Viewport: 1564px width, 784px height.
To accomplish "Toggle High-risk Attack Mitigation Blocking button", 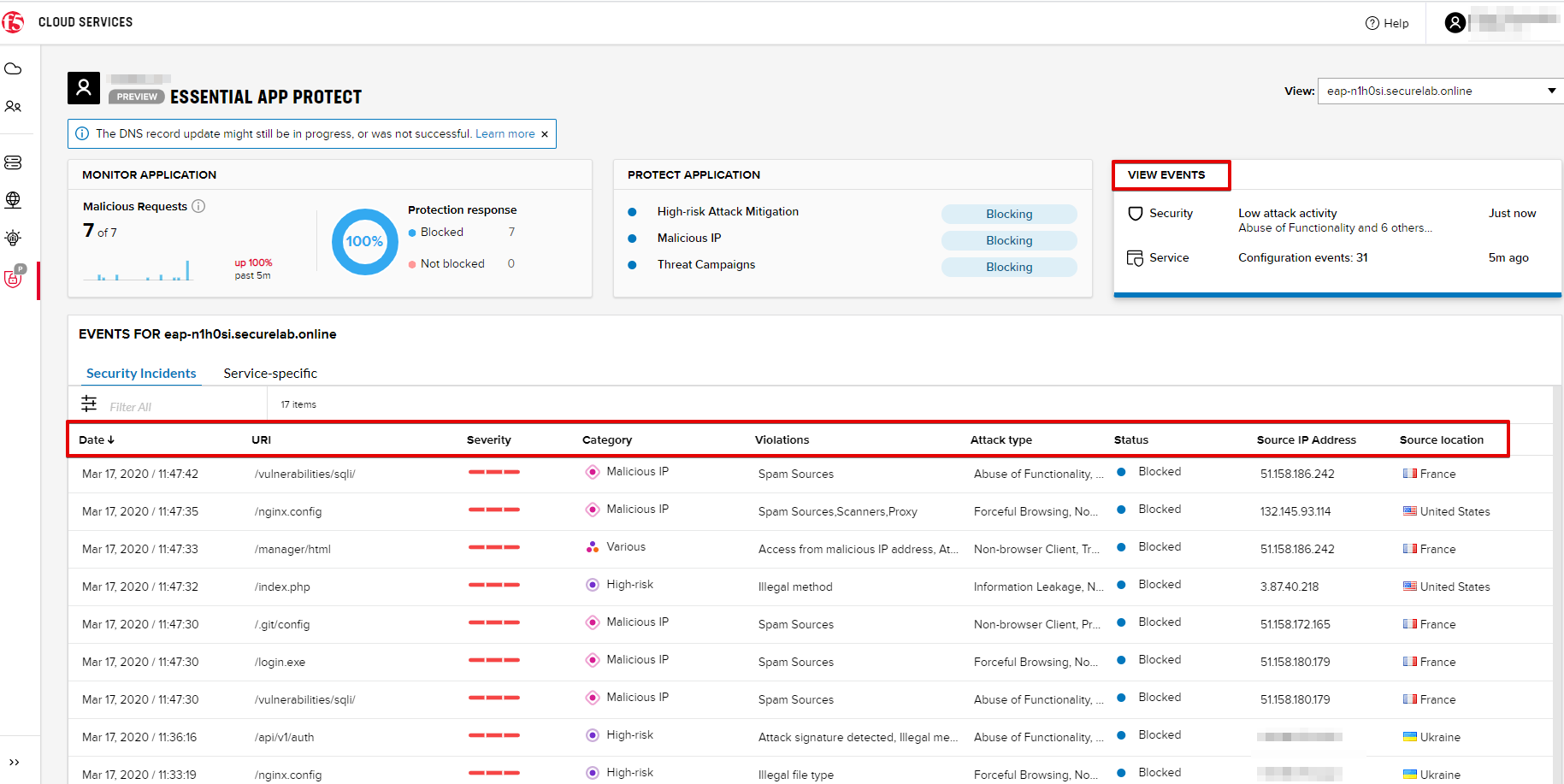I will pos(1009,214).
